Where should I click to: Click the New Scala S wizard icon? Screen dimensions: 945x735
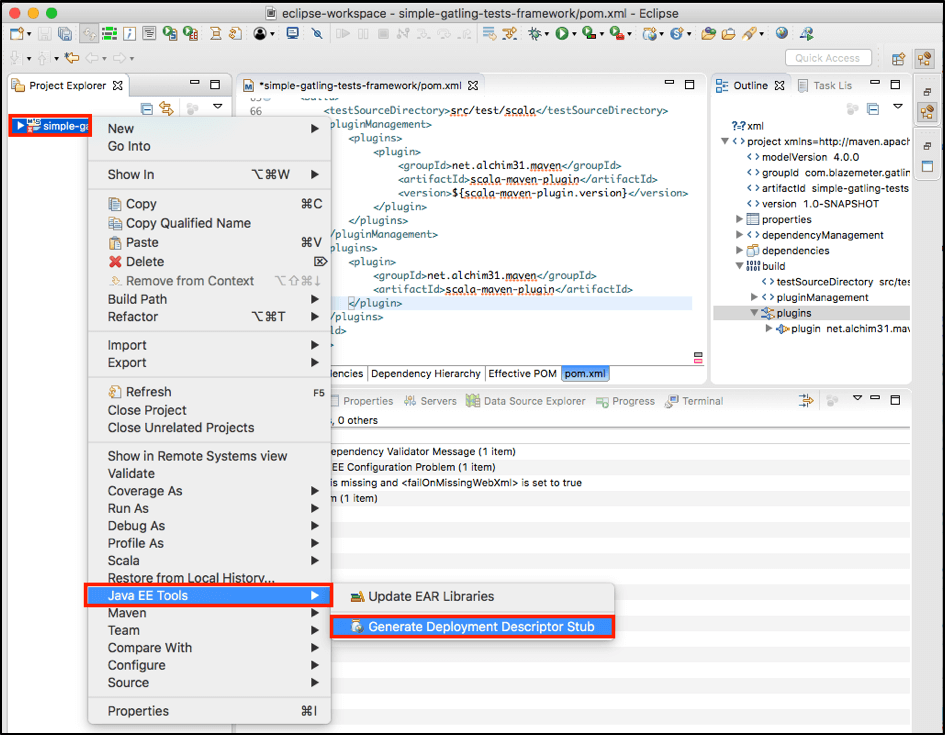click(676, 34)
